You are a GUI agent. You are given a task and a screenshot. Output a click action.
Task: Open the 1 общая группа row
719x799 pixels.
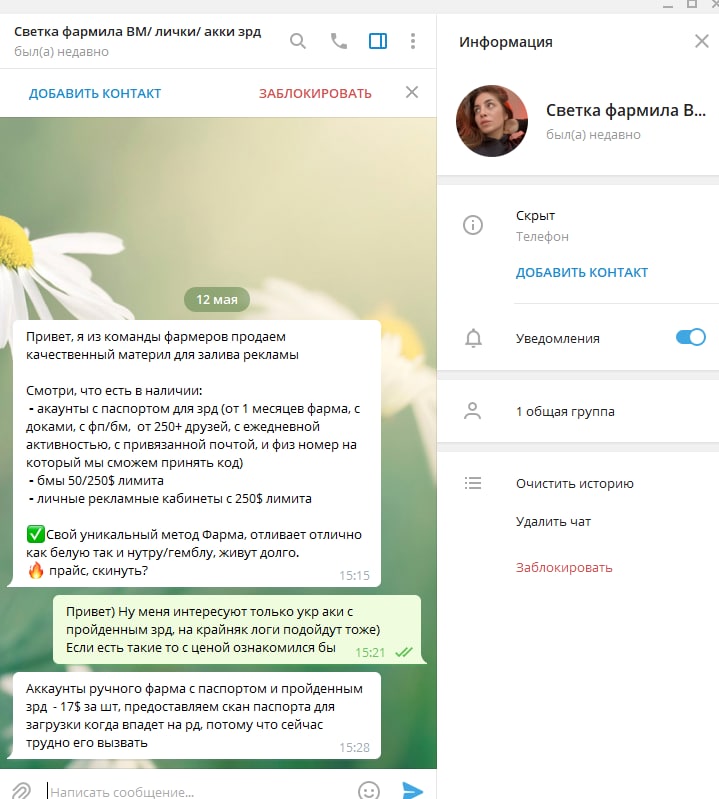coord(578,411)
